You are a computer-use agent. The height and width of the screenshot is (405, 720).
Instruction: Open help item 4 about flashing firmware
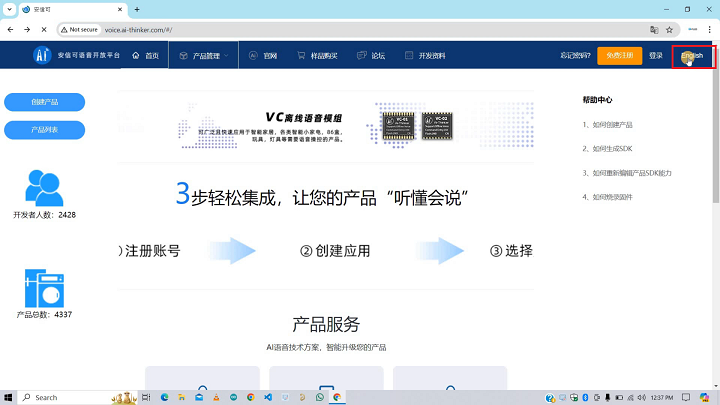tap(608, 197)
